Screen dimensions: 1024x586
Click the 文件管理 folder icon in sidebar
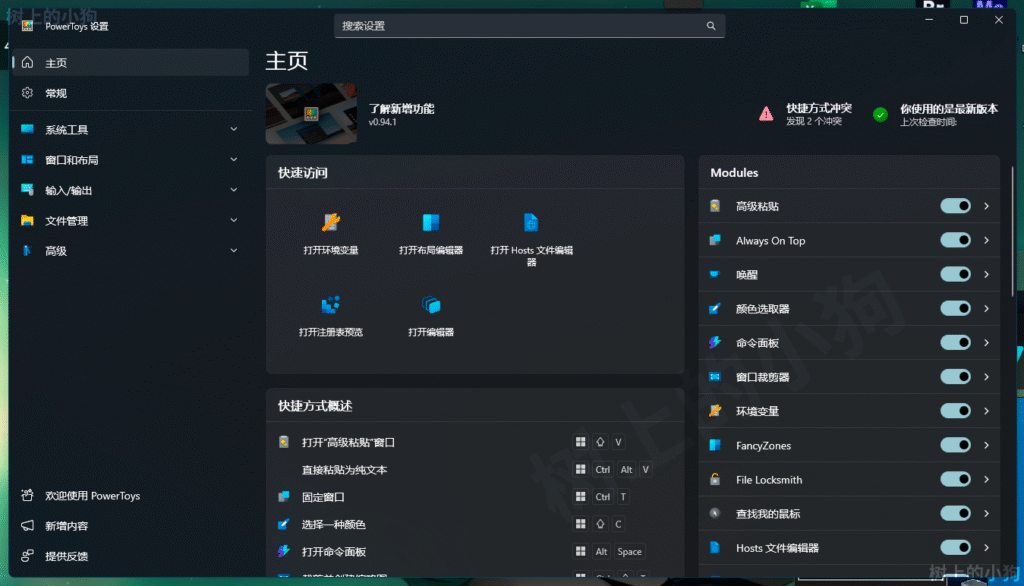click(x=27, y=220)
